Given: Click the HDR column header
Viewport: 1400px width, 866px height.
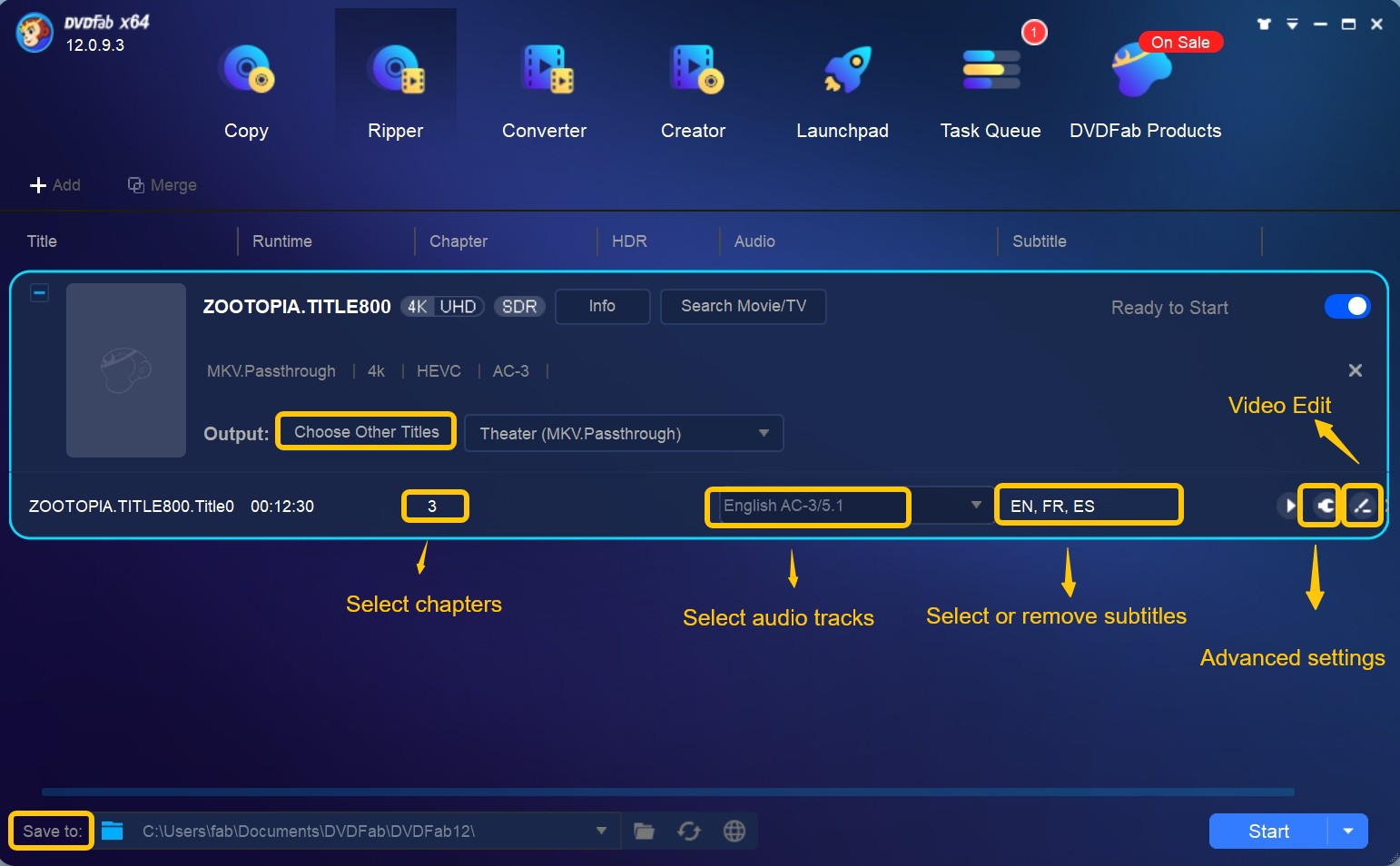Looking at the screenshot, I should click(x=629, y=241).
